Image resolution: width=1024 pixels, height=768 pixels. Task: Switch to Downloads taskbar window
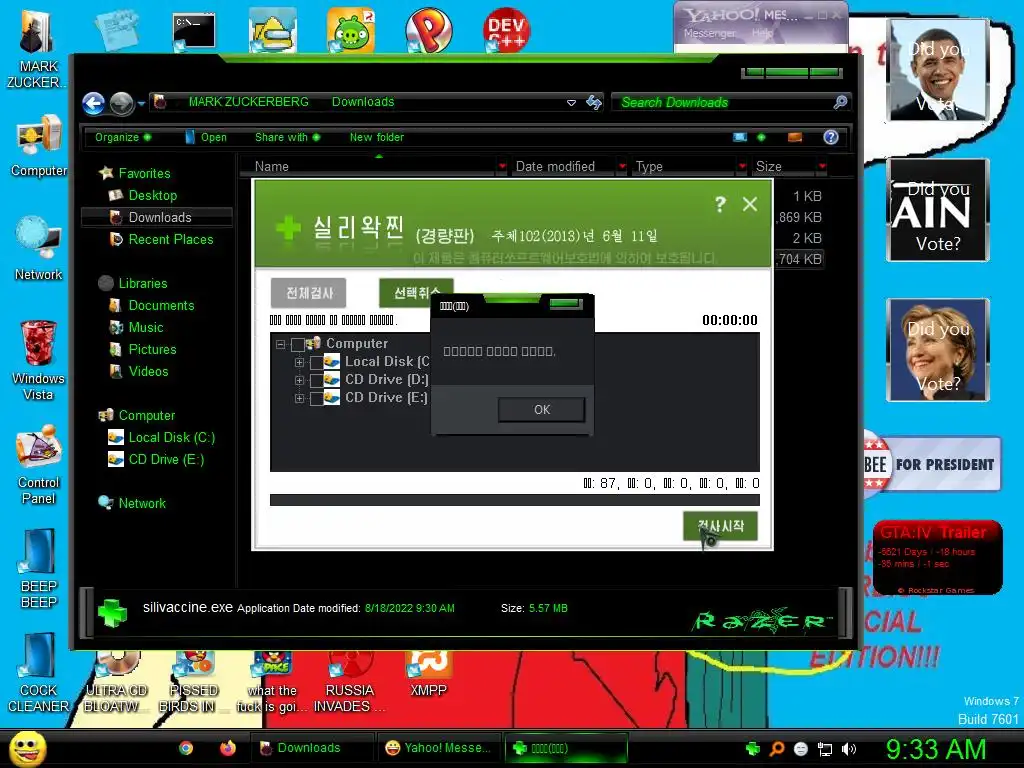coord(311,748)
